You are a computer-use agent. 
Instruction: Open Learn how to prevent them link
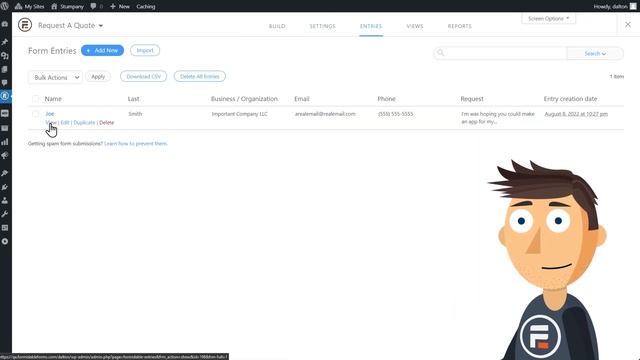click(x=136, y=144)
